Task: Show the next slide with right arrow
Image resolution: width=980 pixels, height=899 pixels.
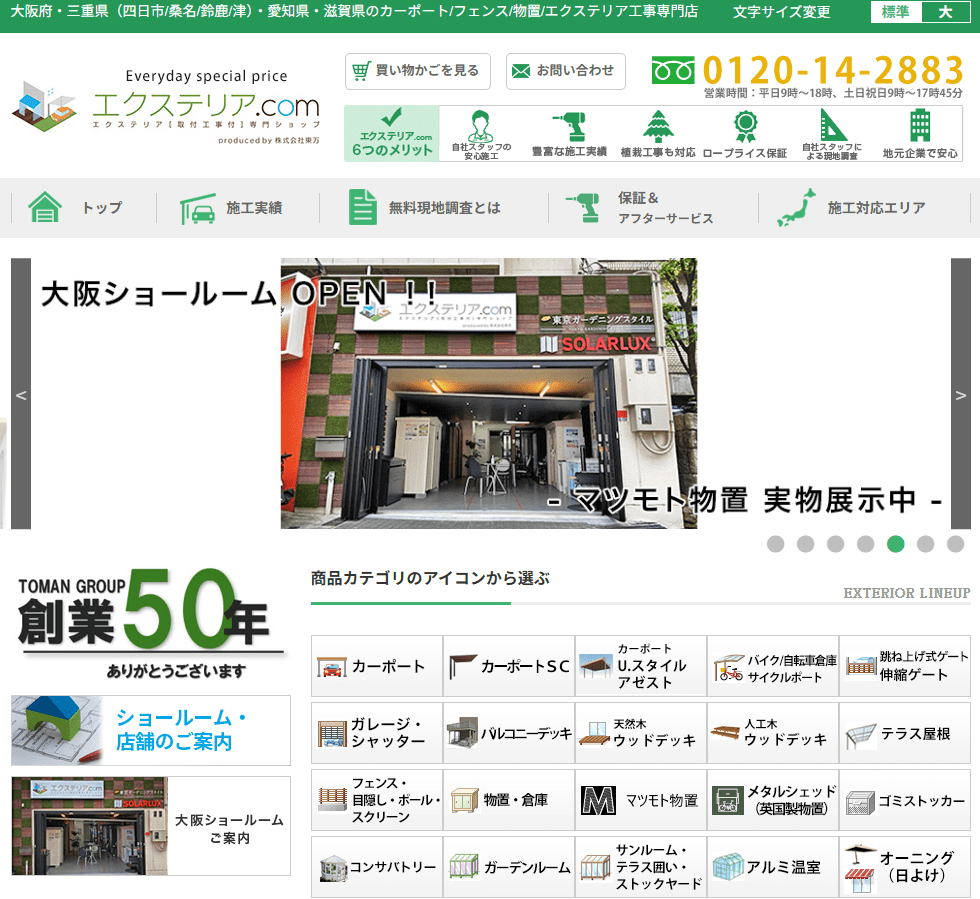Action: [x=961, y=394]
